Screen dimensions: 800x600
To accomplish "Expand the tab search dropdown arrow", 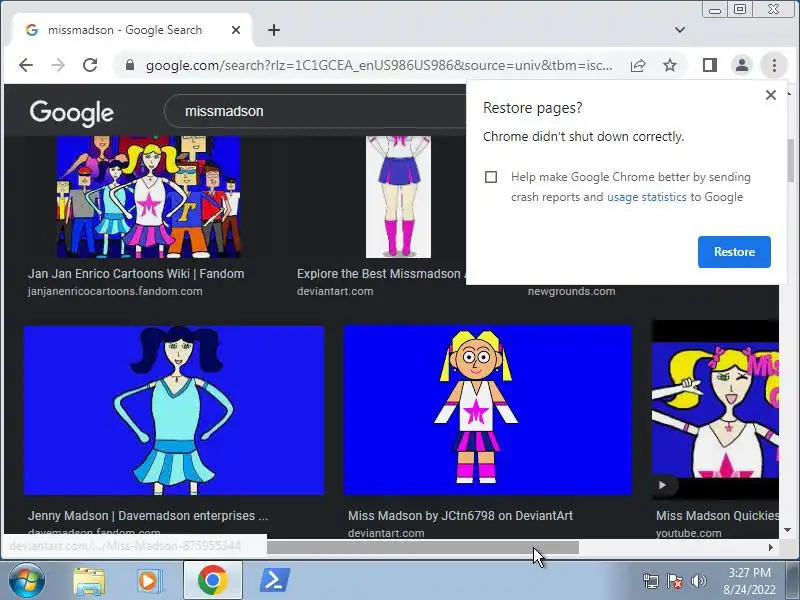I will 680,30.
